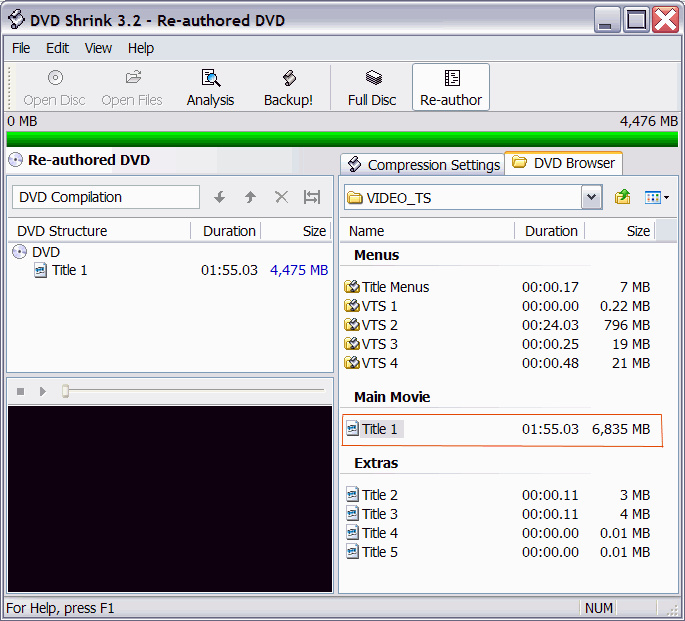
Task: Open the View menu
Action: (x=98, y=48)
